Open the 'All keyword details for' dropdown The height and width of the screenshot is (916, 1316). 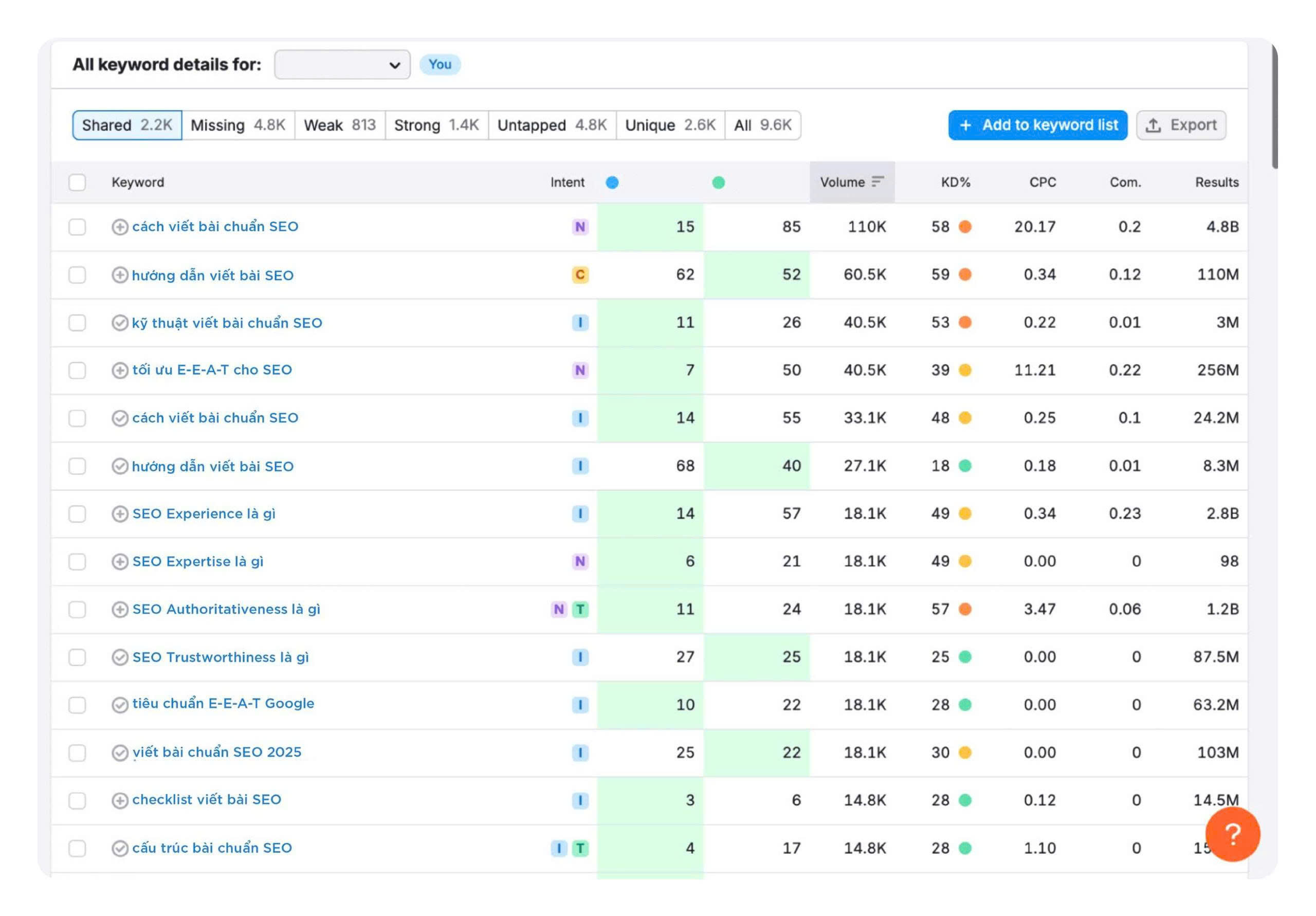coord(342,64)
